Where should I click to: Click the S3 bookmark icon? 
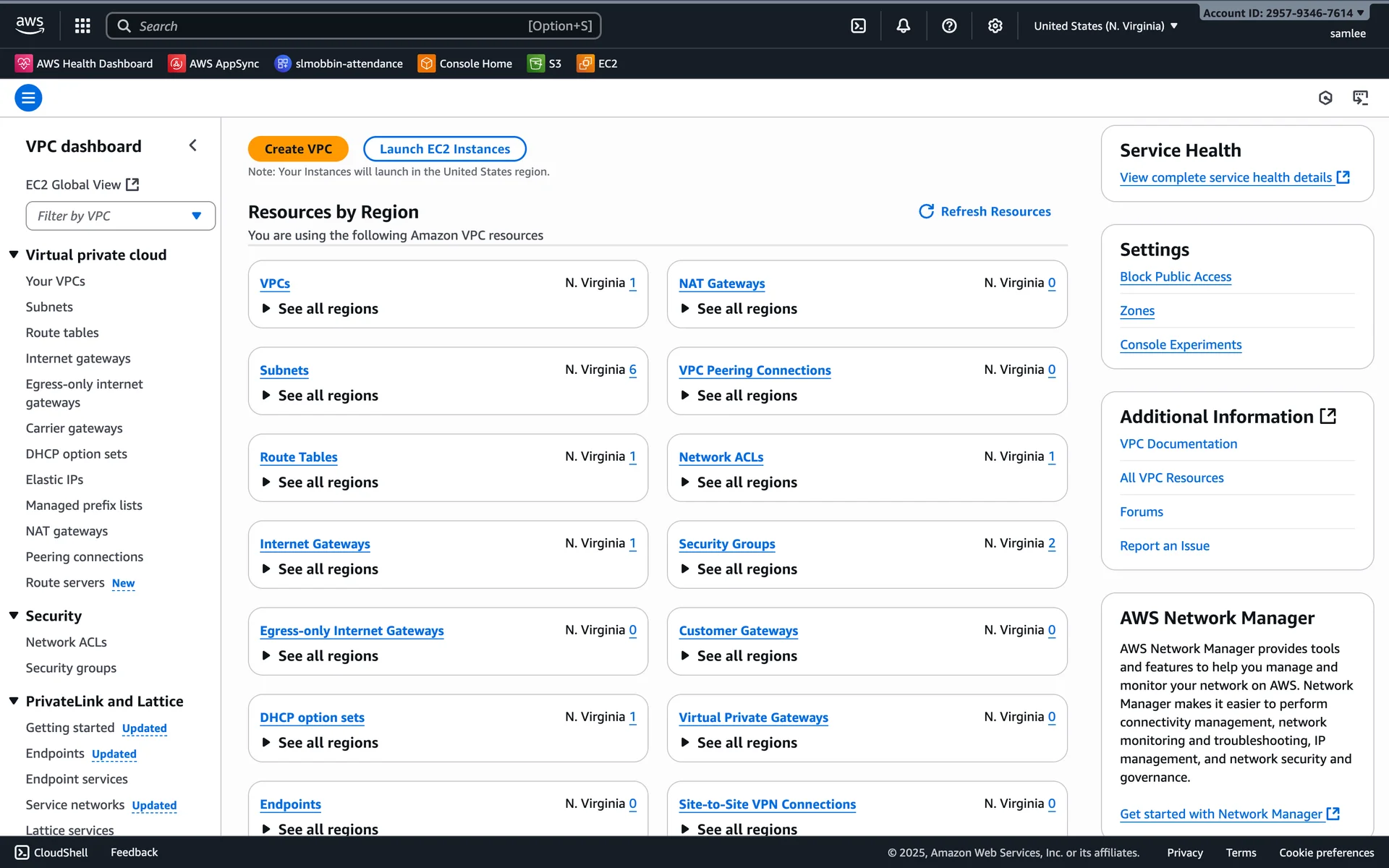tap(536, 64)
